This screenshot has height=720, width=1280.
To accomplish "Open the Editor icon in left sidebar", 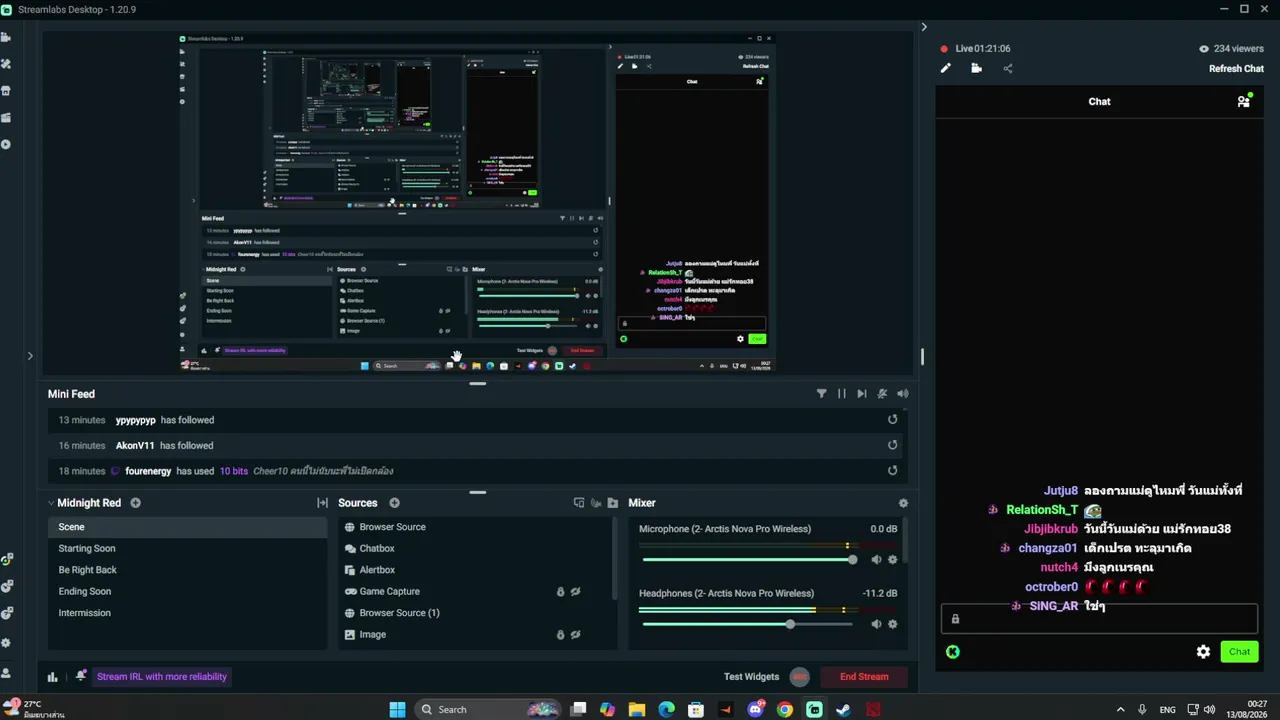I will (5, 37).
